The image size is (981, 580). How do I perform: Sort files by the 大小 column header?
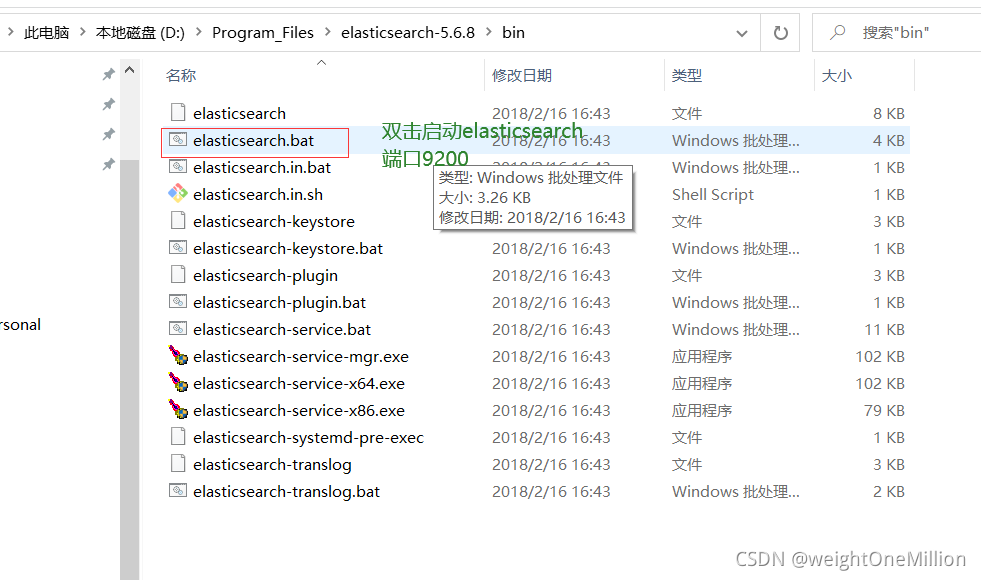(836, 76)
